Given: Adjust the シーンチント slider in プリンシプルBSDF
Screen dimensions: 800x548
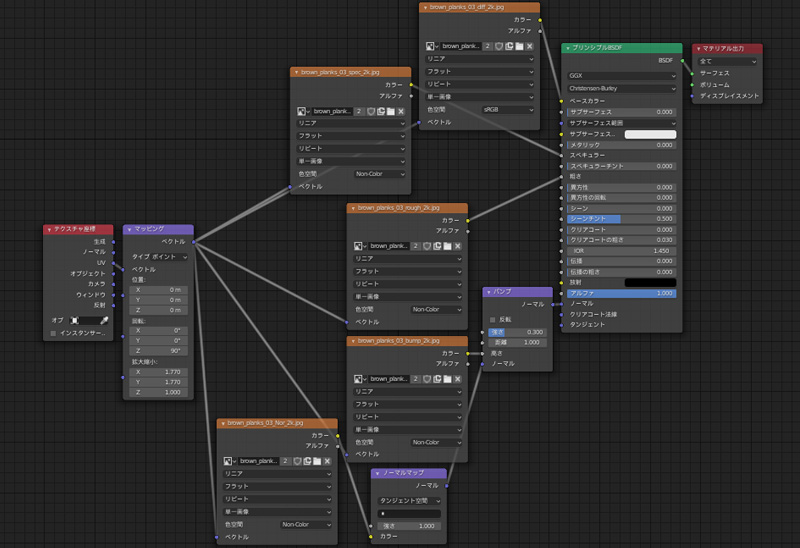Looking at the screenshot, I should pyautogui.click(x=621, y=218).
